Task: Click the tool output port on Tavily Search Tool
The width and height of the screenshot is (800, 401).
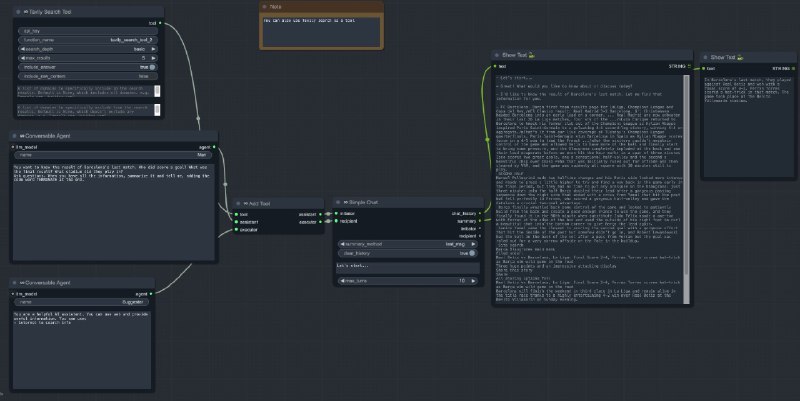Action: (x=160, y=23)
